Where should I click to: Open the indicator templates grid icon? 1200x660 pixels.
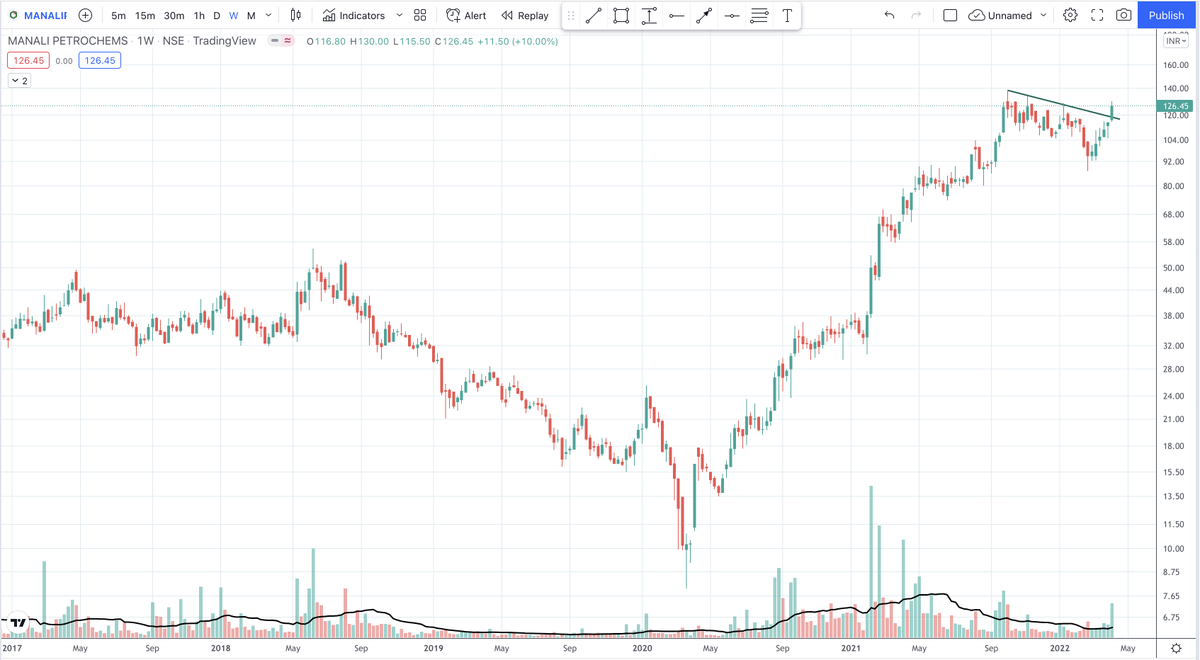pyautogui.click(x=420, y=15)
